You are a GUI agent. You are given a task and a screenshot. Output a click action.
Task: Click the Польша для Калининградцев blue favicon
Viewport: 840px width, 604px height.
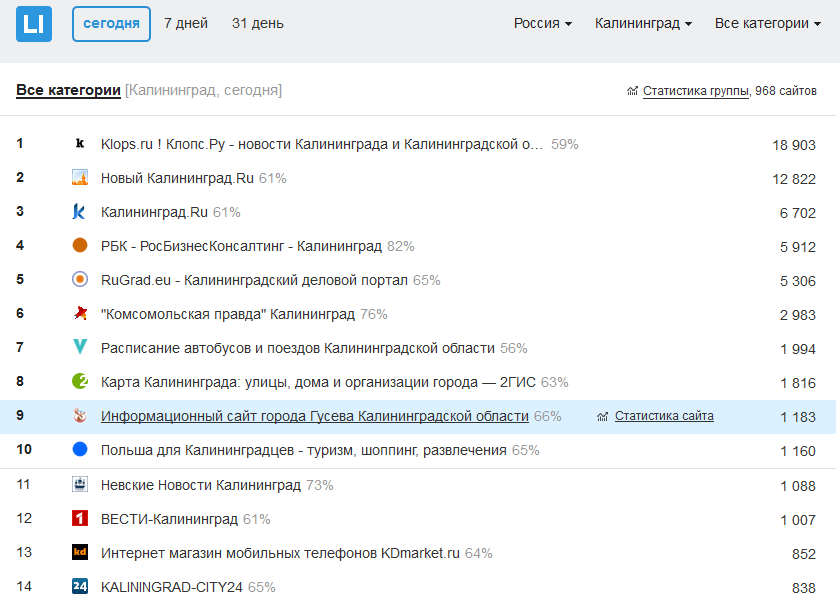click(x=80, y=450)
